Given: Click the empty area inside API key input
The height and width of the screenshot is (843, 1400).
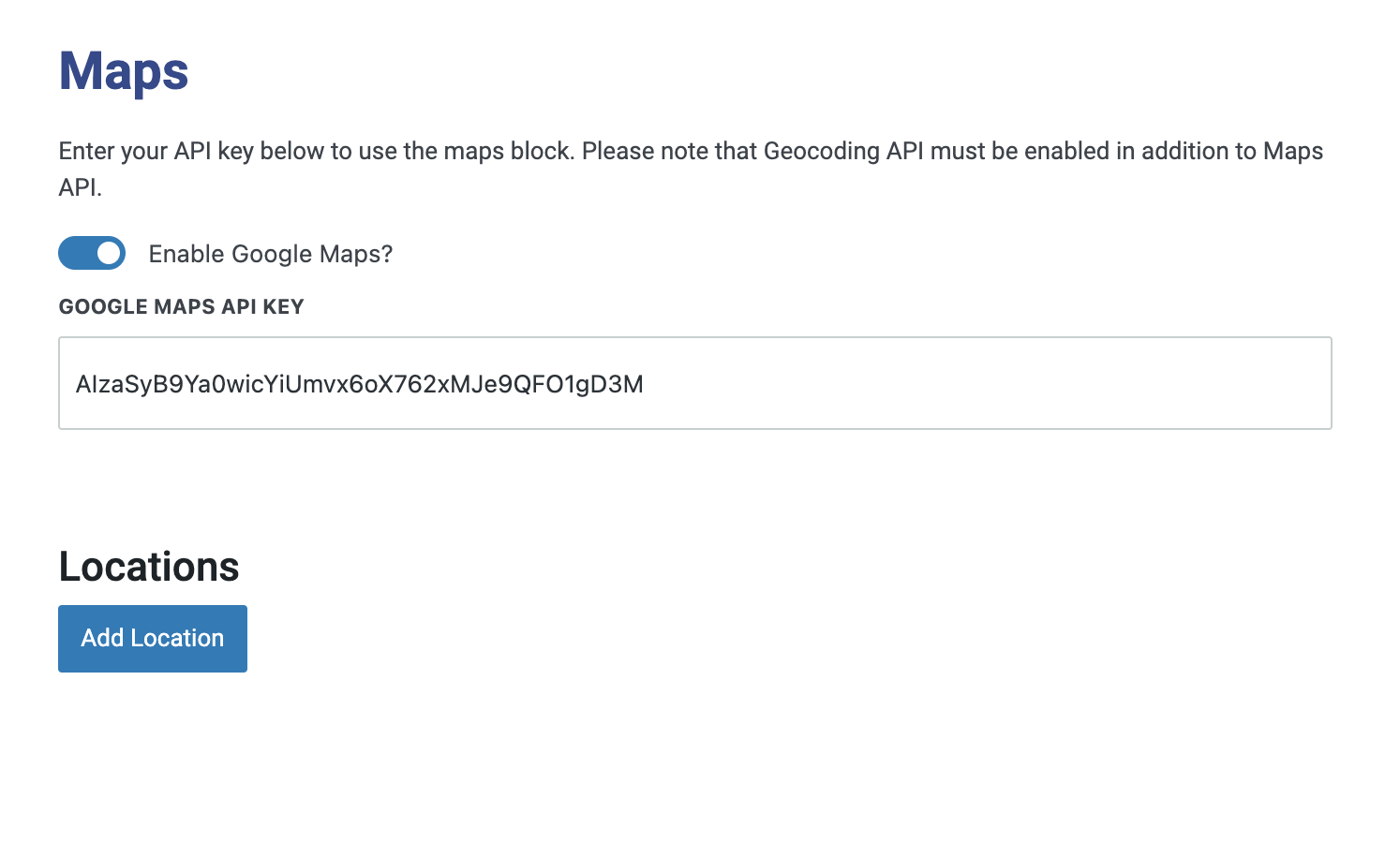Looking at the screenshot, I should click(984, 383).
